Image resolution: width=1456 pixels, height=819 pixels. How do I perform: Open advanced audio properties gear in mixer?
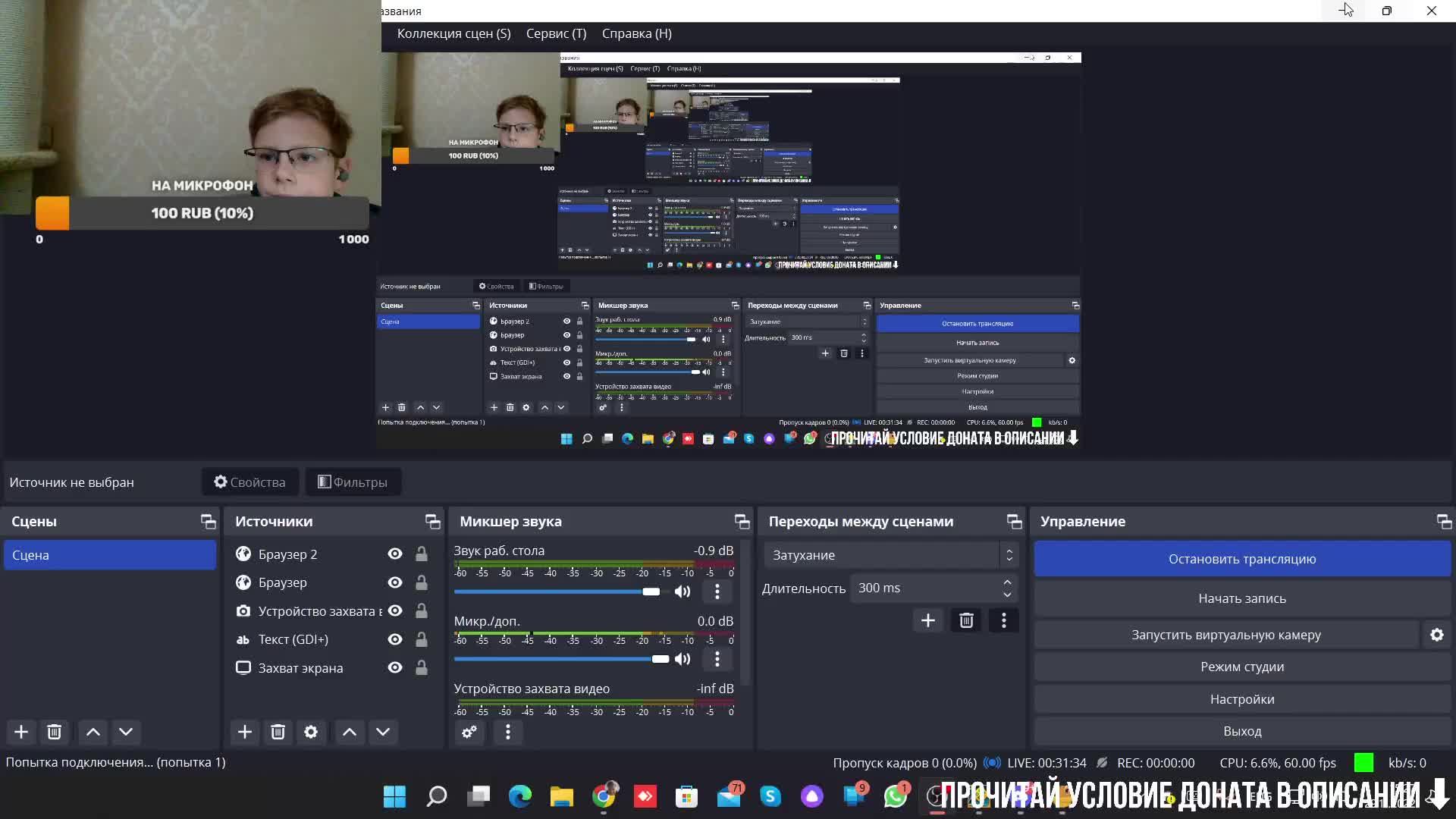pyautogui.click(x=469, y=732)
